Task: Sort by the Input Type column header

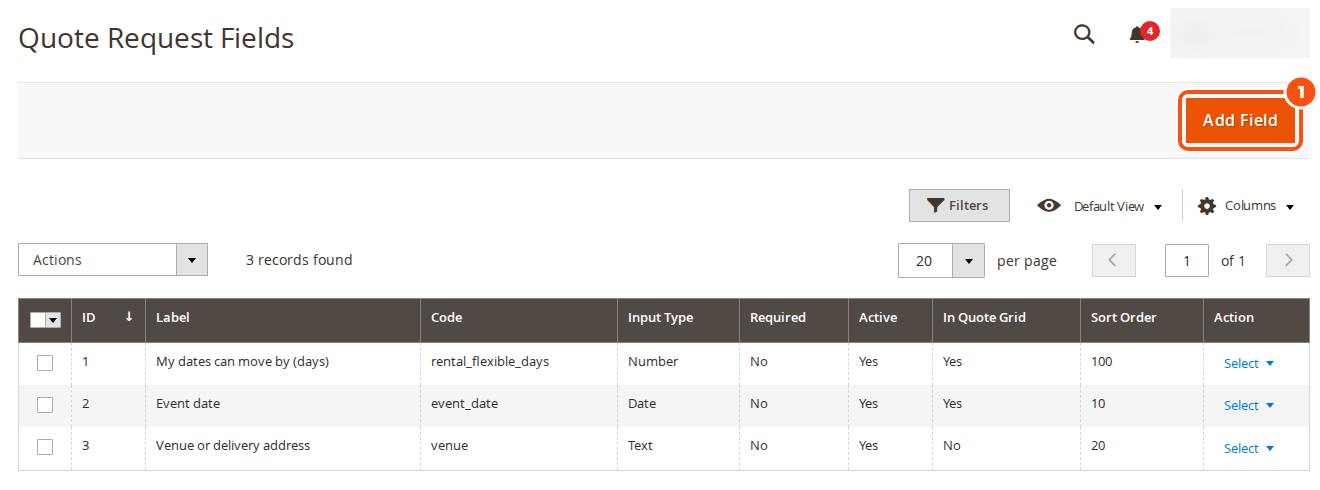Action: click(678, 318)
